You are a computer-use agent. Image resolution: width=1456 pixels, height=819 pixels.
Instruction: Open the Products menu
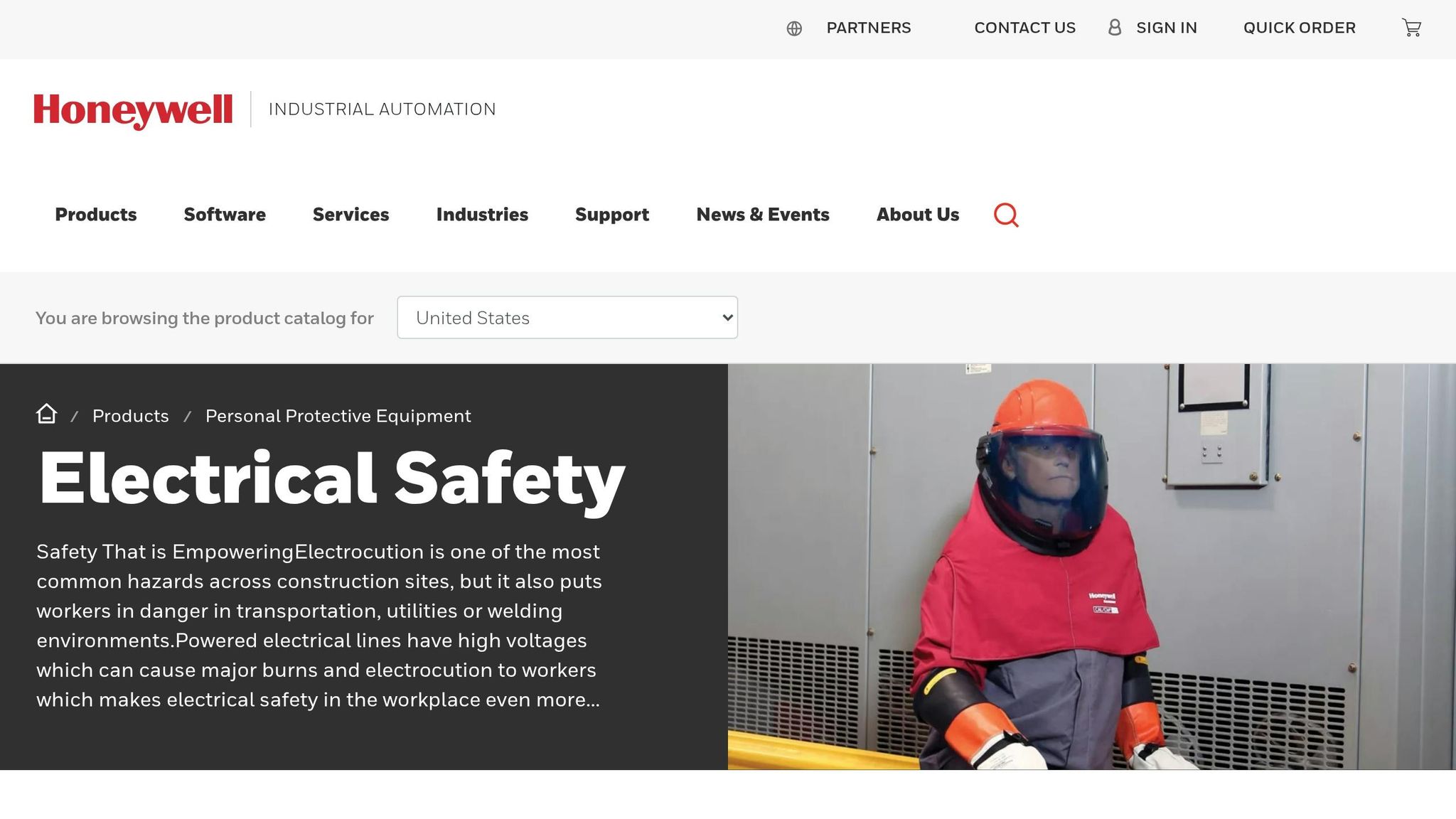point(96,215)
